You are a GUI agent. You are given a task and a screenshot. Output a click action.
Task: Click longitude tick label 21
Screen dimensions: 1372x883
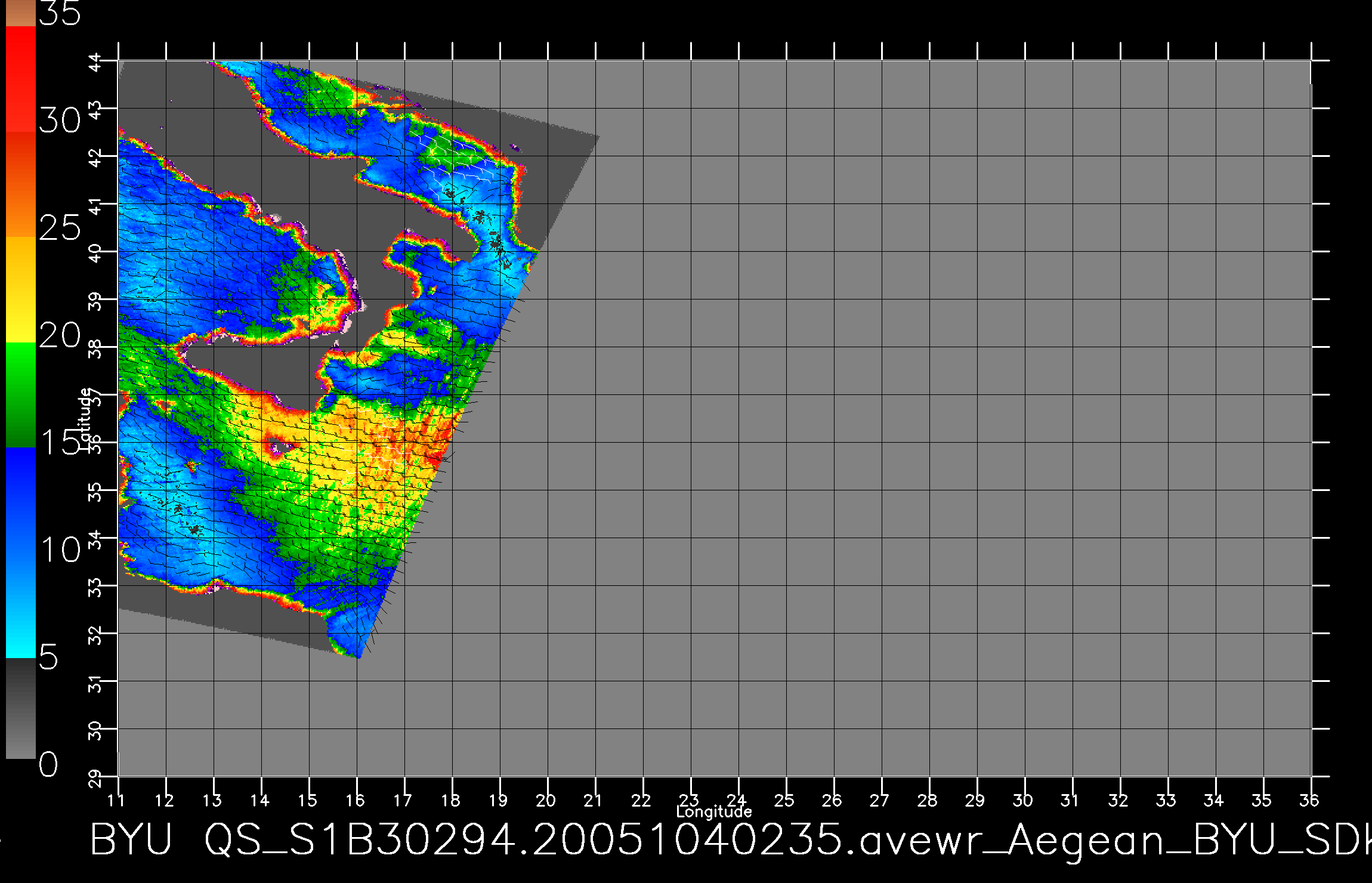coord(593,799)
